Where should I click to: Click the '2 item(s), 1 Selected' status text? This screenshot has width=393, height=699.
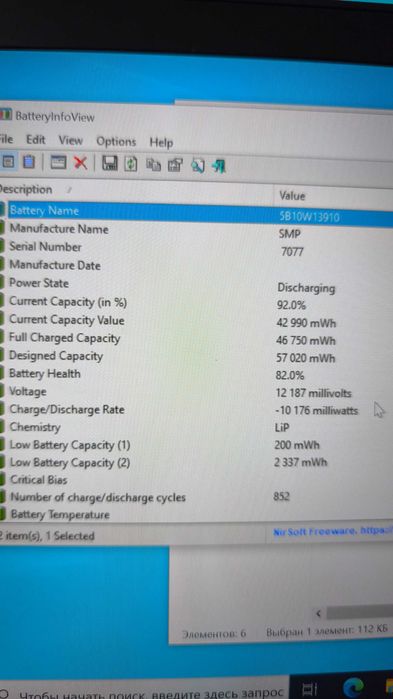click(x=47, y=535)
